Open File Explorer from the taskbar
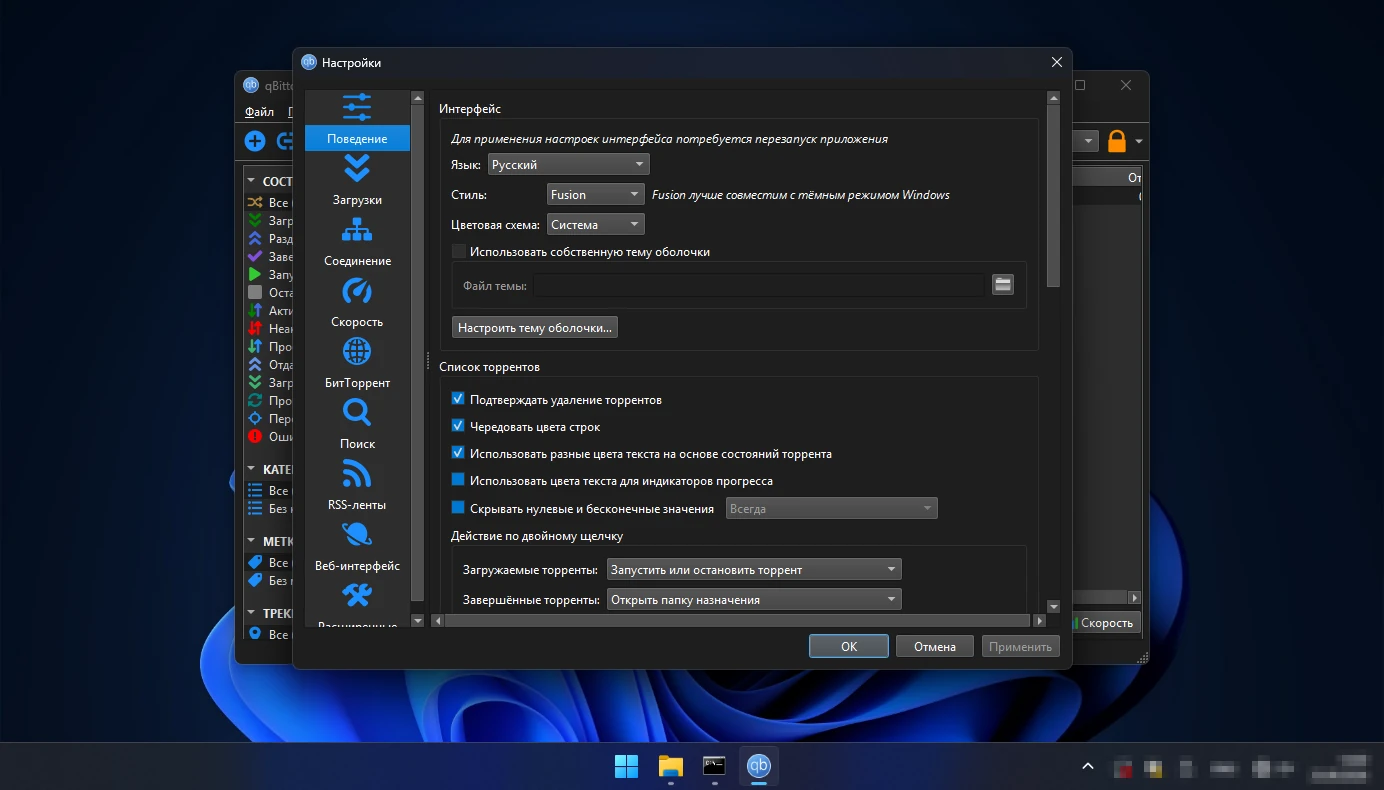Image resolution: width=1384 pixels, height=790 pixels. tap(670, 767)
